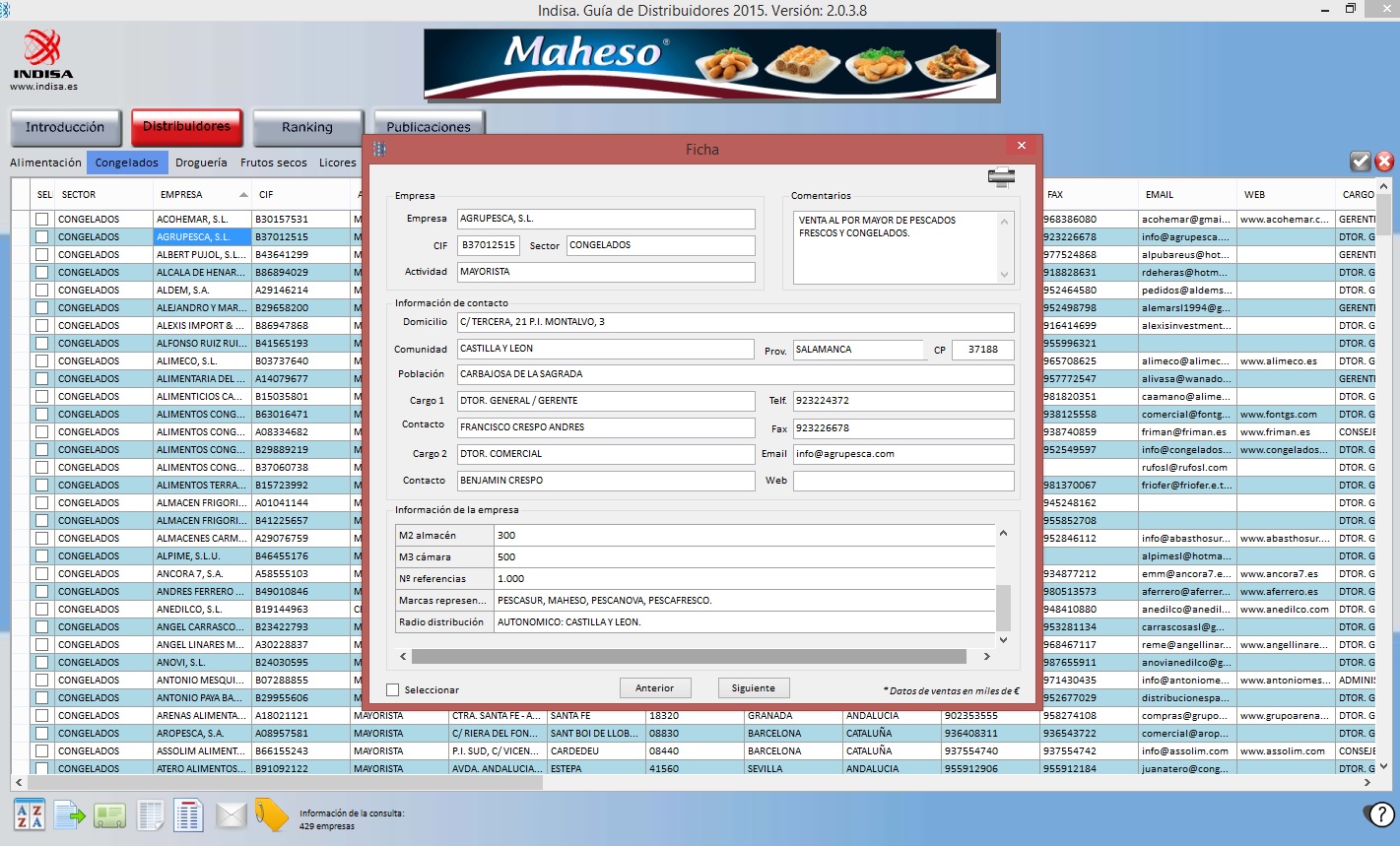This screenshot has width=1400, height=846.
Task: Click the up arrow of company info scrollbar
Action: point(1003,533)
